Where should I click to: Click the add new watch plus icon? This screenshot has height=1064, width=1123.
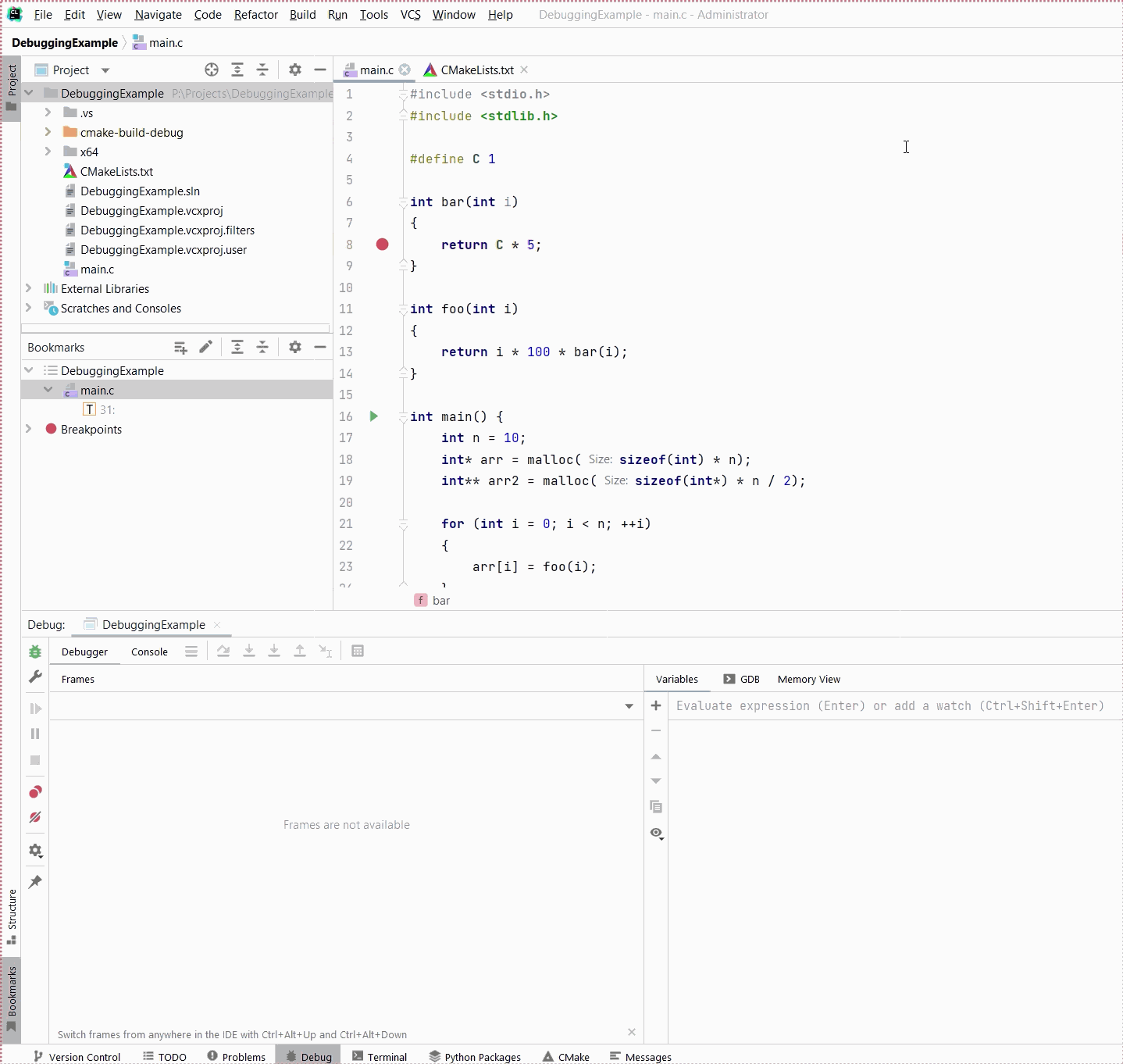(656, 705)
